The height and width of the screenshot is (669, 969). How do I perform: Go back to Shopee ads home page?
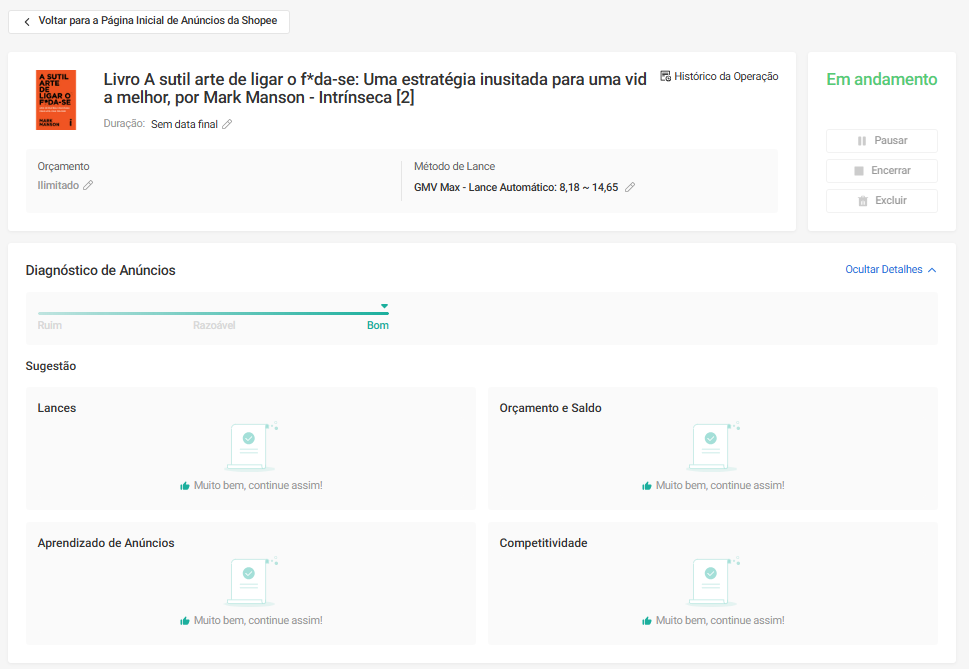pos(149,21)
